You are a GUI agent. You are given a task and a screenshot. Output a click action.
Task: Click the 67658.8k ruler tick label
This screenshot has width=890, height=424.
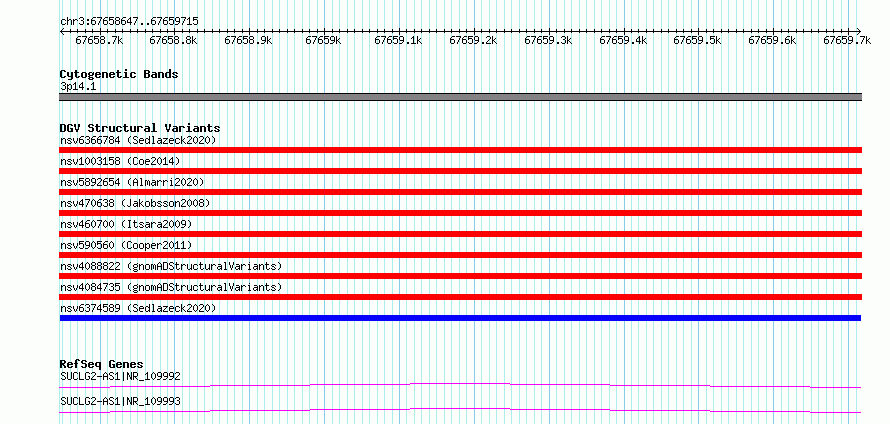click(x=173, y=40)
